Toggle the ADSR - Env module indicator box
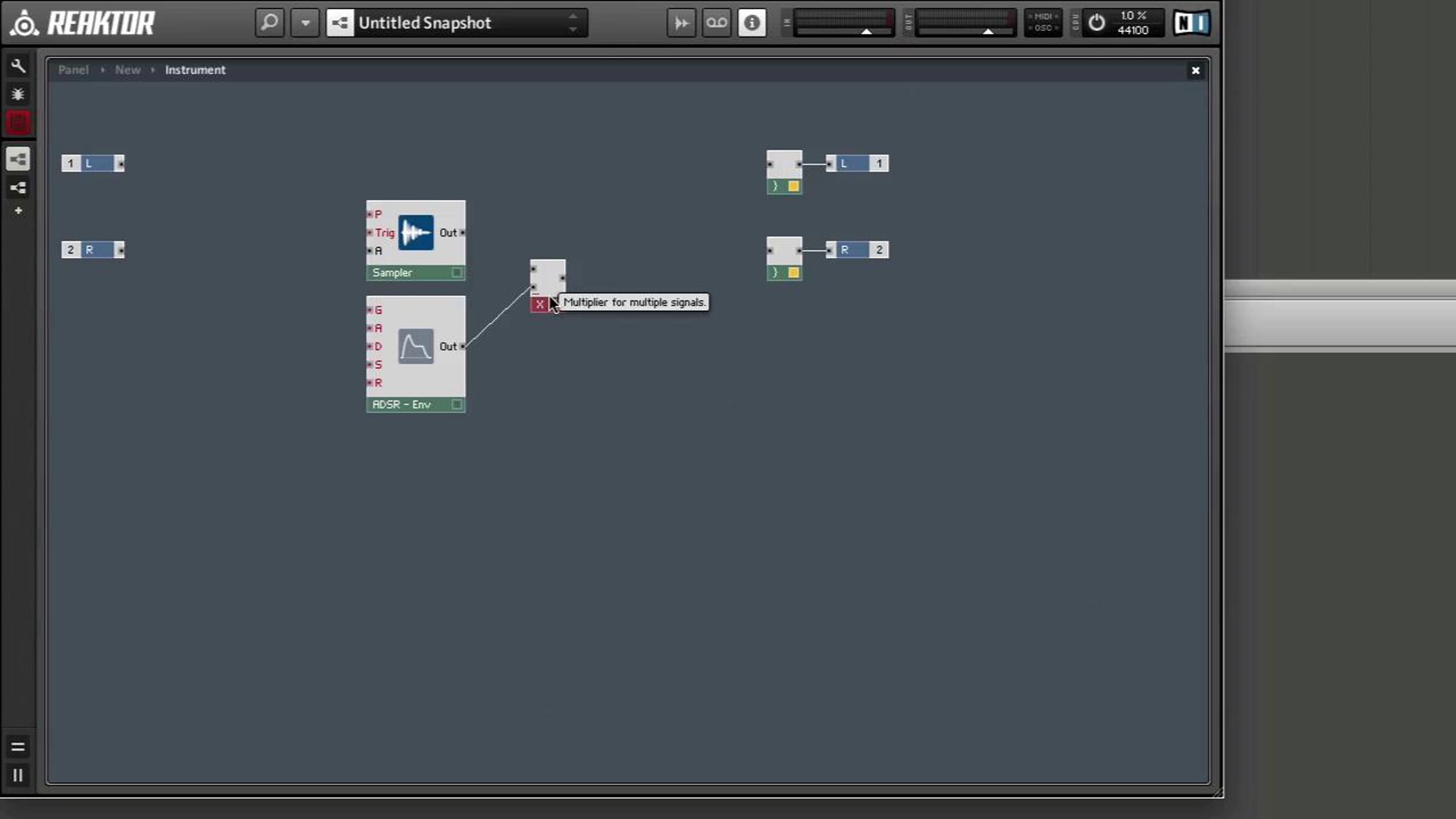 coord(457,405)
